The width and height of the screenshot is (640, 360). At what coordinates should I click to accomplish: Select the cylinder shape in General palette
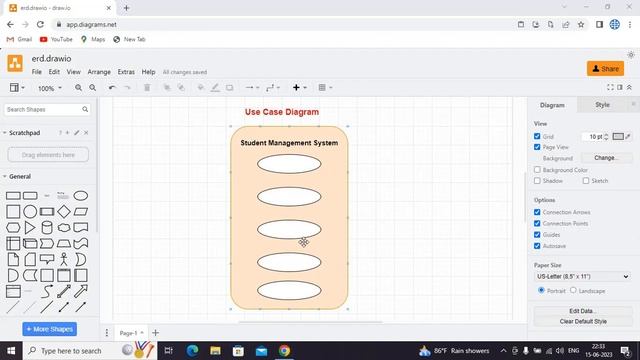[x=47, y=227]
